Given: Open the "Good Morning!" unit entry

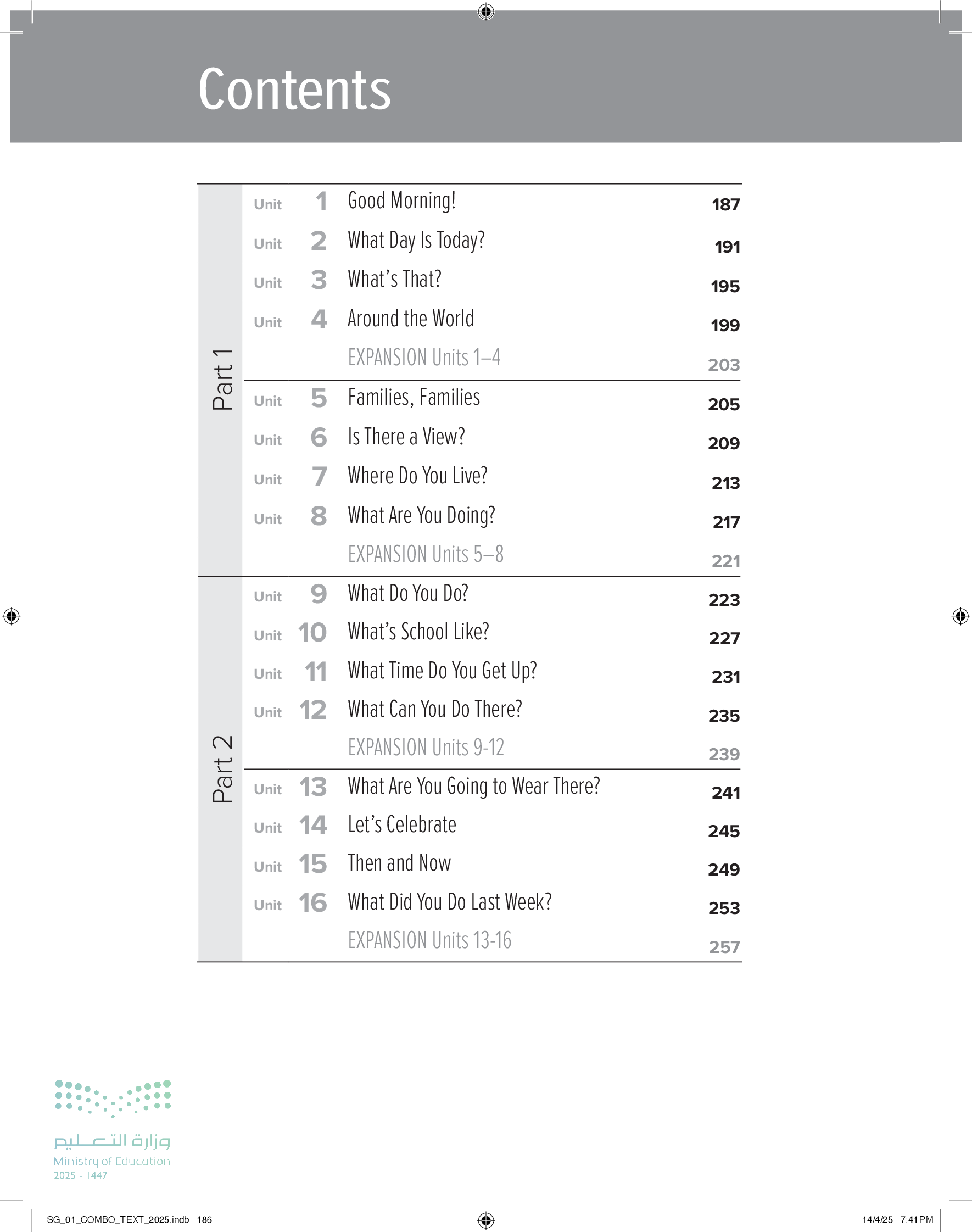Looking at the screenshot, I should click(x=401, y=201).
